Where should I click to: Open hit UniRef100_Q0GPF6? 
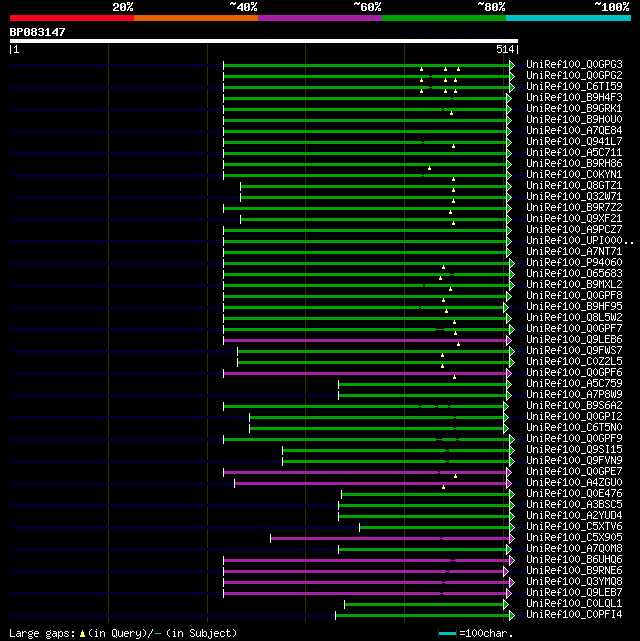[x=574, y=373]
